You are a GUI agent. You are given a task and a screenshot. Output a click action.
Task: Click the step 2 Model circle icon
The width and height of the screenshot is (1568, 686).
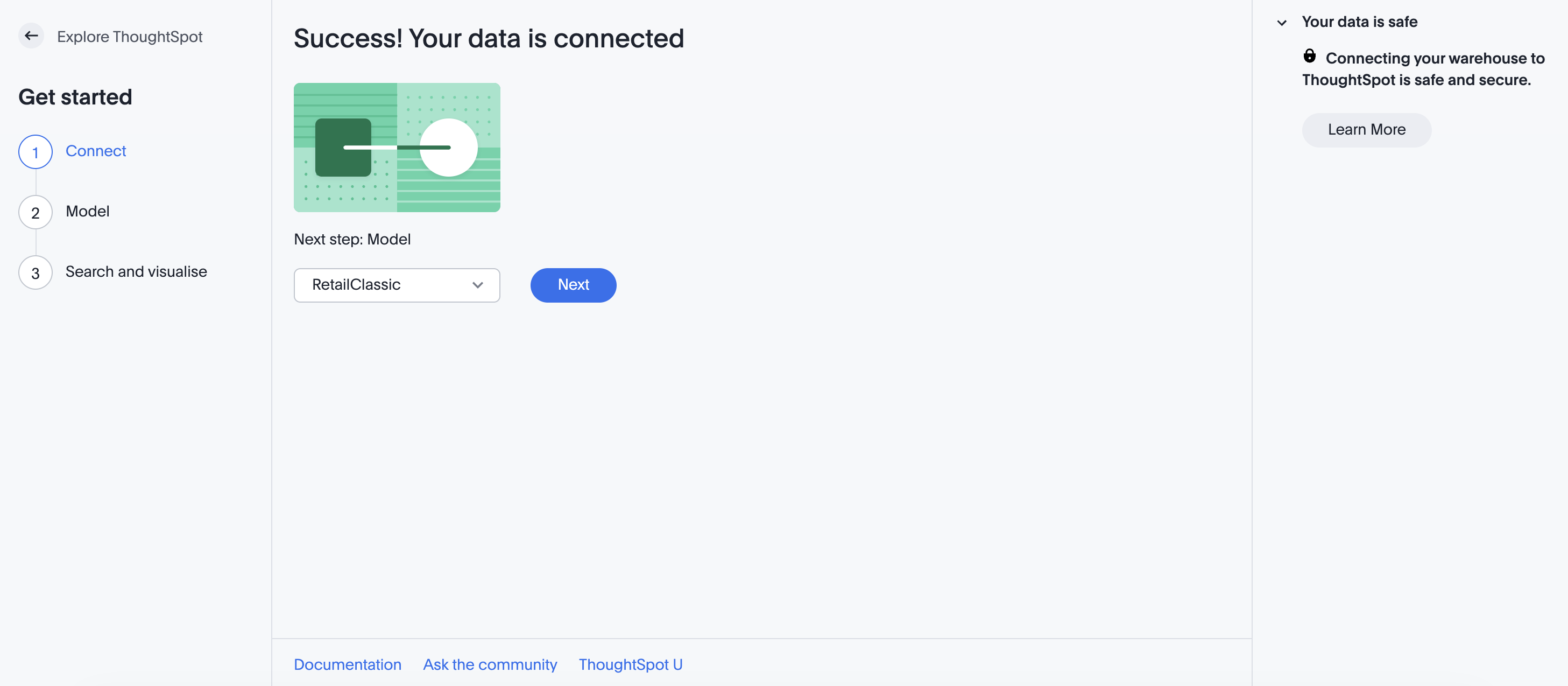tap(34, 212)
